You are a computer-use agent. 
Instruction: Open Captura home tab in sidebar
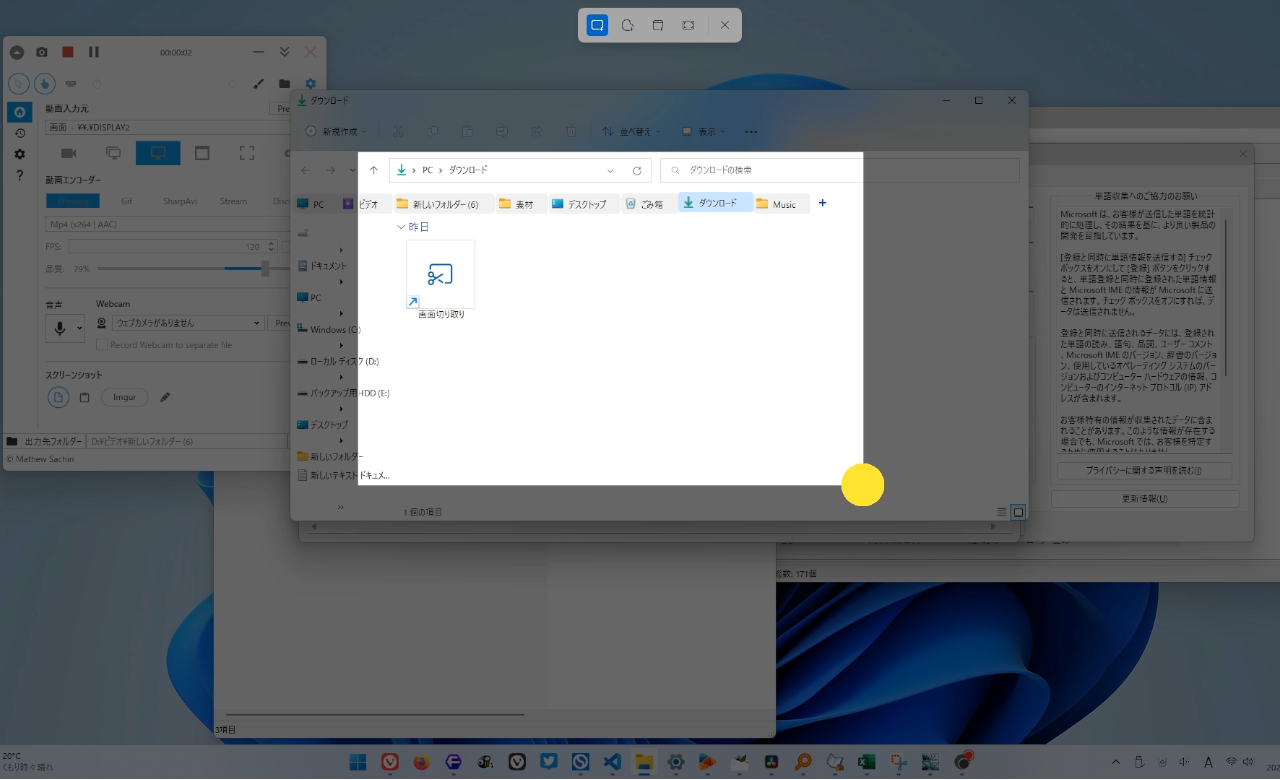coord(19,112)
